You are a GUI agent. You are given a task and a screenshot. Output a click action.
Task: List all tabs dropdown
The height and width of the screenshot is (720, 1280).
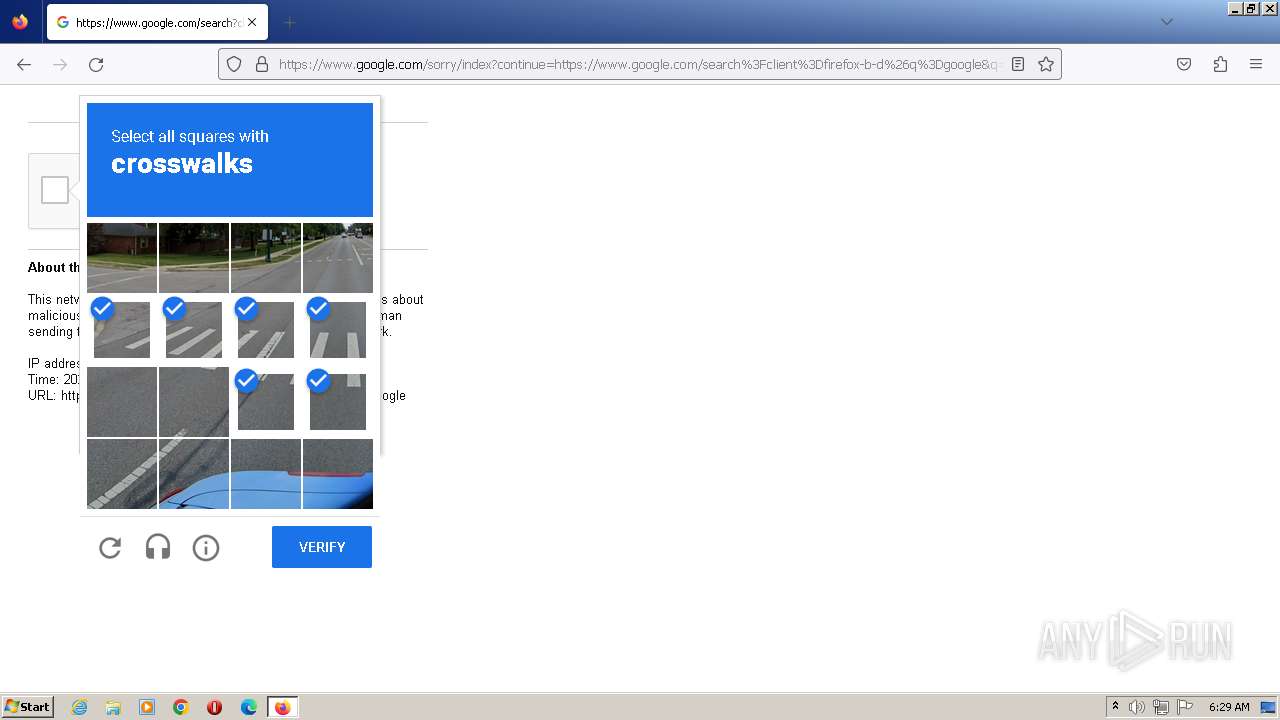(1166, 22)
